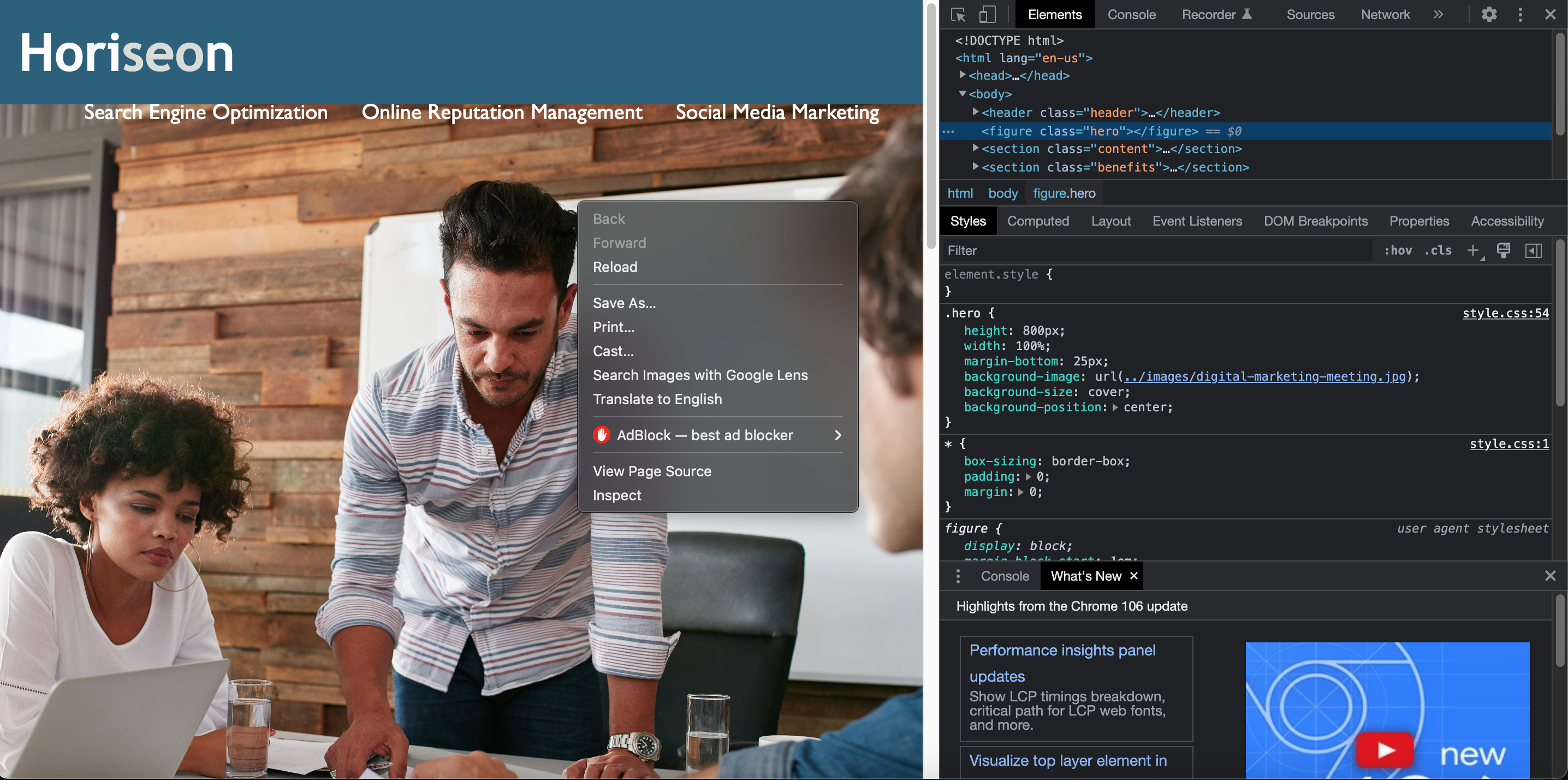
Task: Close the bottom drawer panel
Action: coord(1550,576)
